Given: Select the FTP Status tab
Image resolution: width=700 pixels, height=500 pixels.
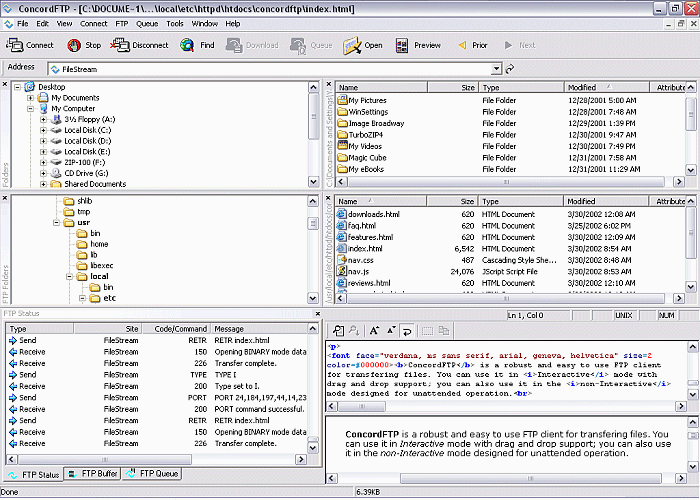Looking at the screenshot, I should coord(34,474).
